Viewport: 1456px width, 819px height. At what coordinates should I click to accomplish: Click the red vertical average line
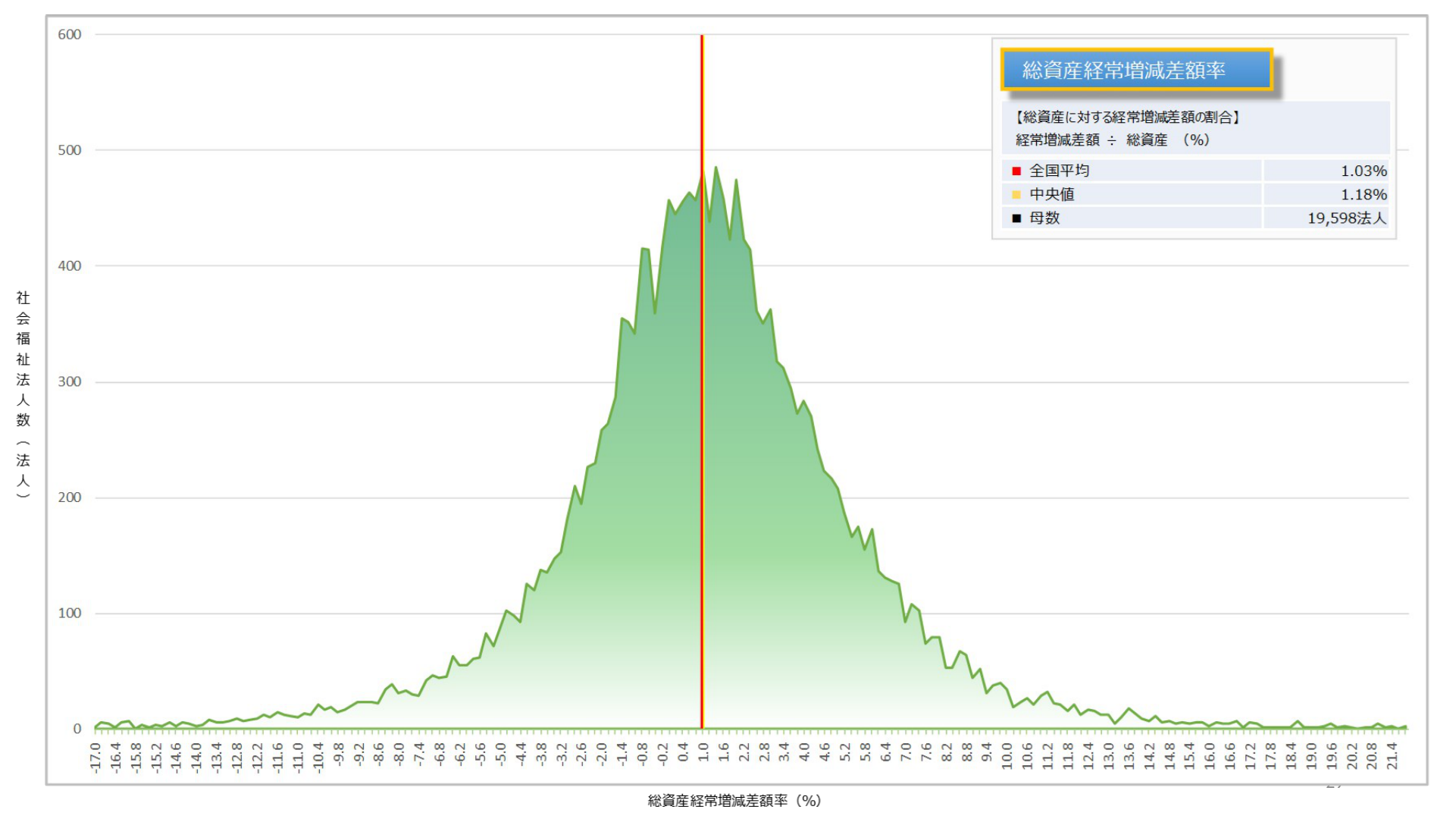tap(701, 455)
